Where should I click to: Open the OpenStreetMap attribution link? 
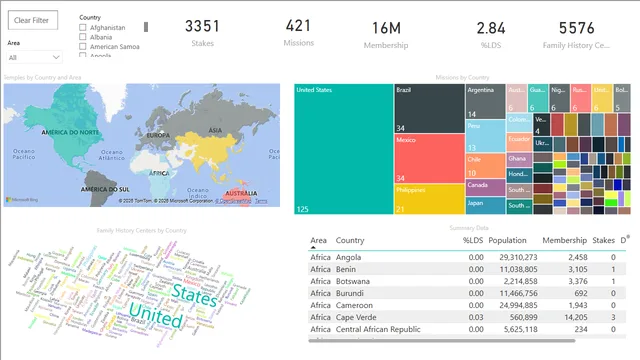(x=233, y=201)
